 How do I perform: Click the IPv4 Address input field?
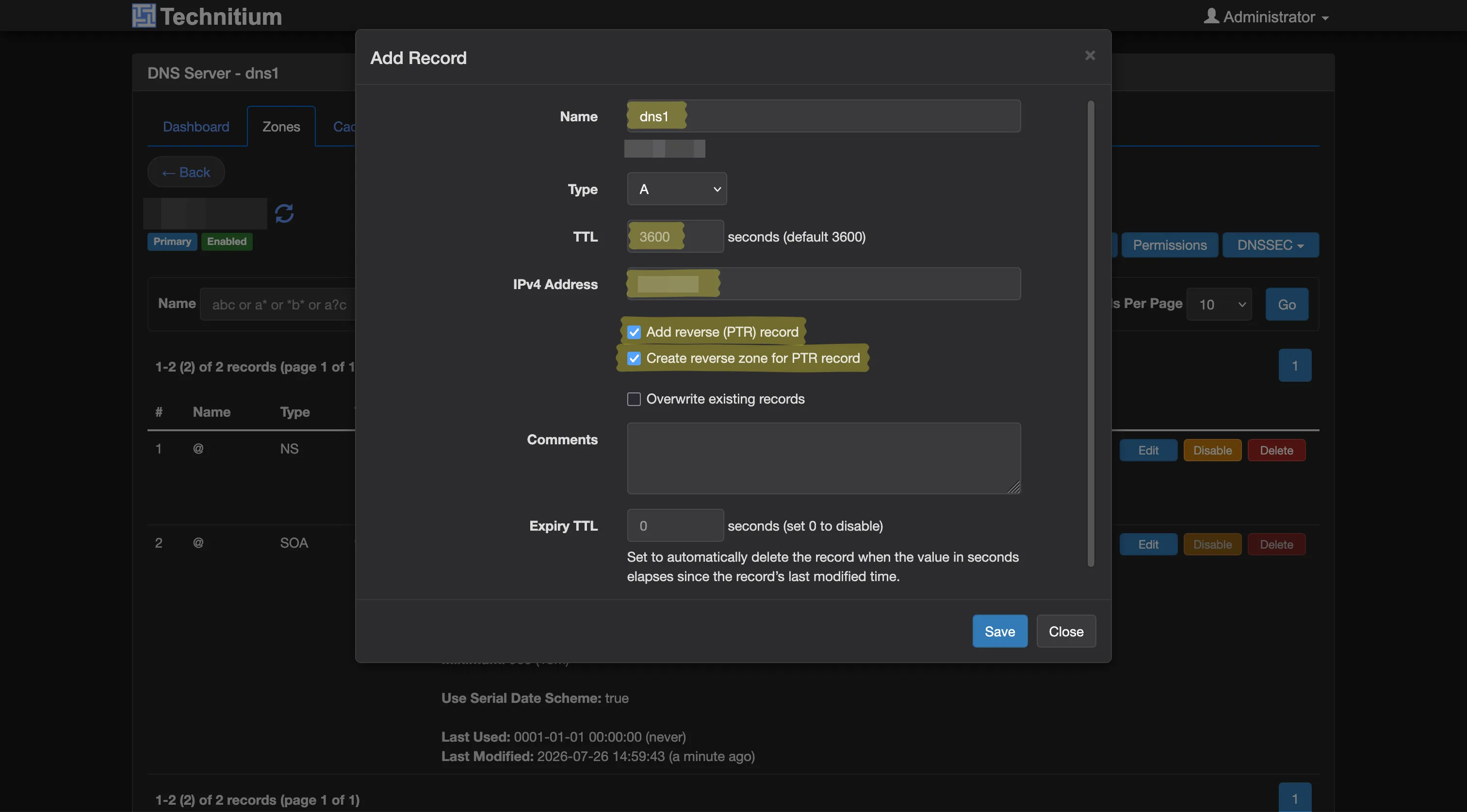[x=823, y=284]
